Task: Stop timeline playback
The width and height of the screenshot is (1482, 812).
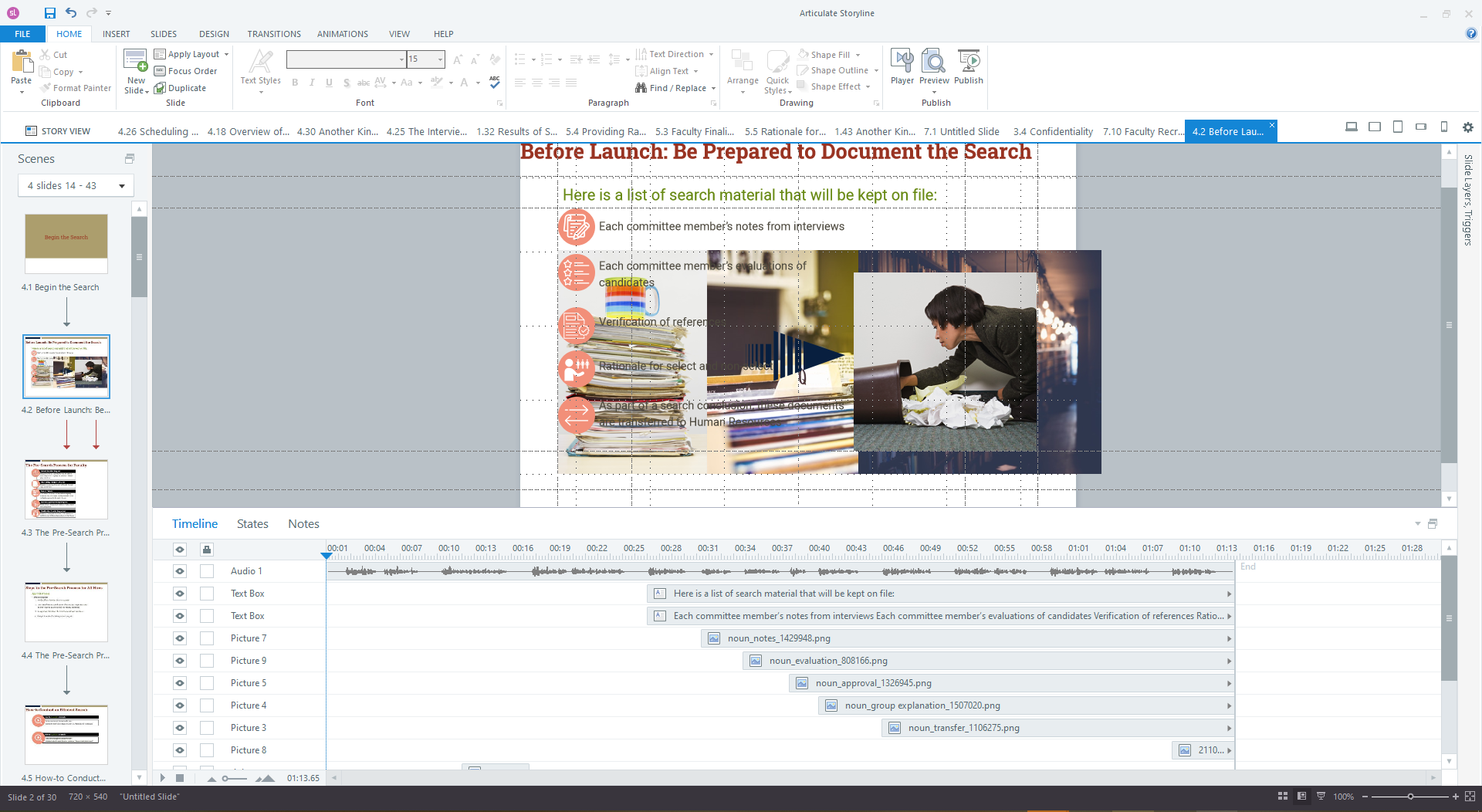Action: 180,778
